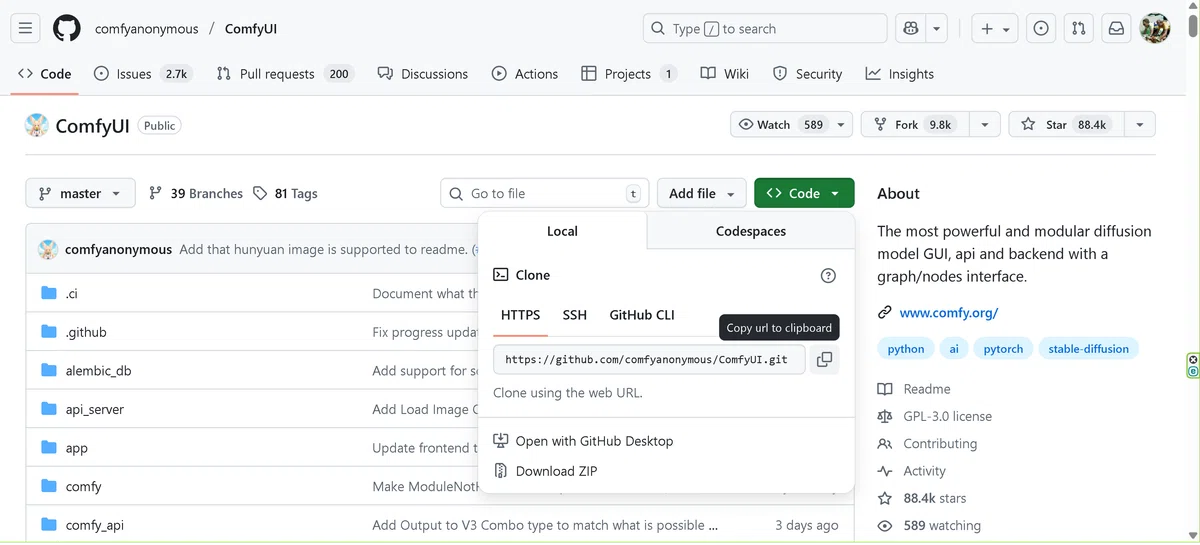Visit the www.comfy.org link

click(949, 313)
